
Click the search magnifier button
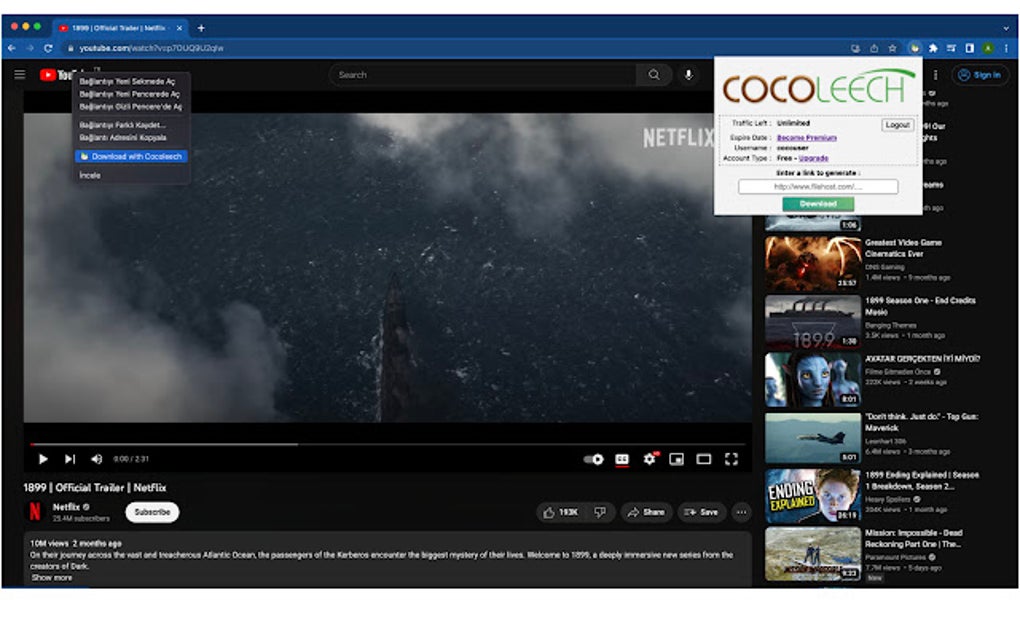pos(654,75)
